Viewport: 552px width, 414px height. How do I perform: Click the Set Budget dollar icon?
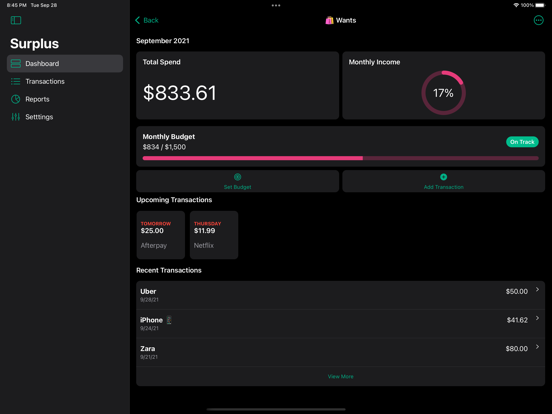238,177
